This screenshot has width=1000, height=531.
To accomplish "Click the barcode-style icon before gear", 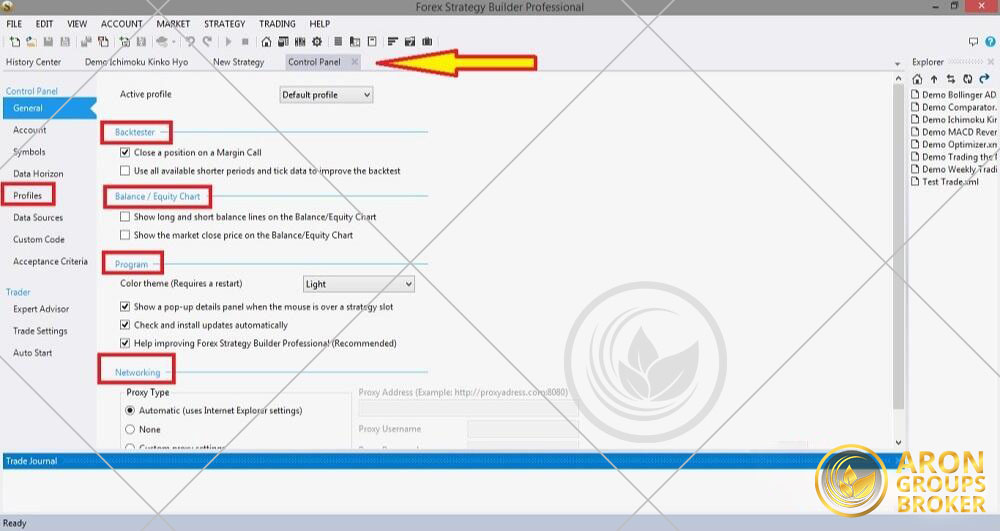I will coord(300,42).
